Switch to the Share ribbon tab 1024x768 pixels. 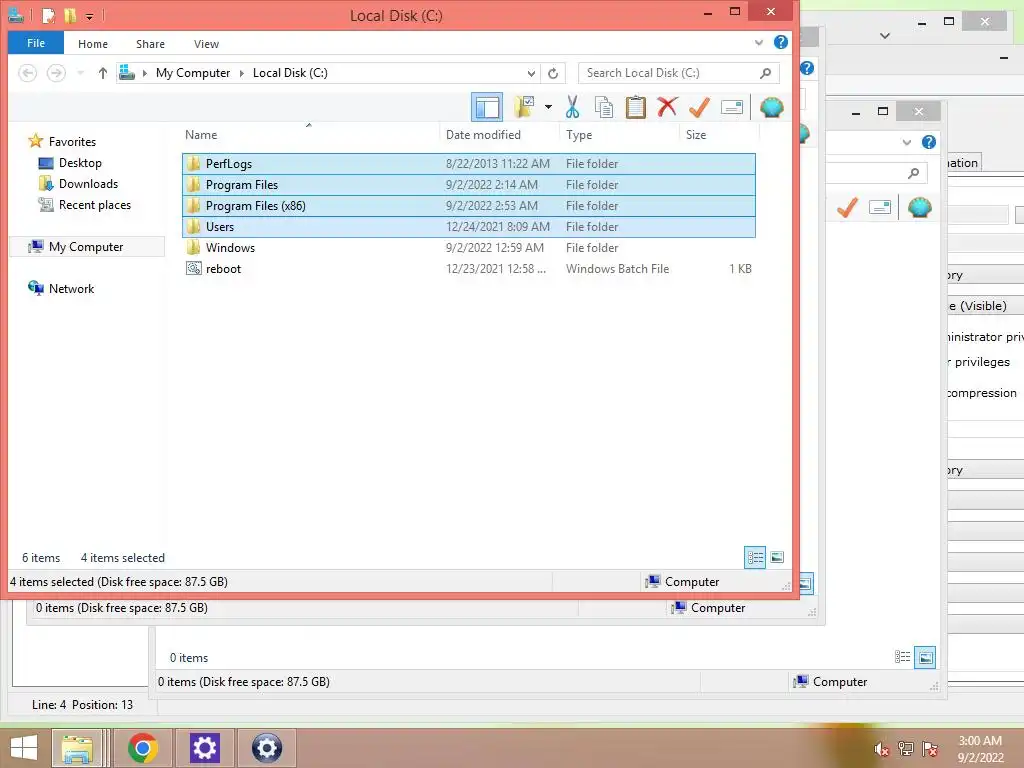click(x=150, y=44)
